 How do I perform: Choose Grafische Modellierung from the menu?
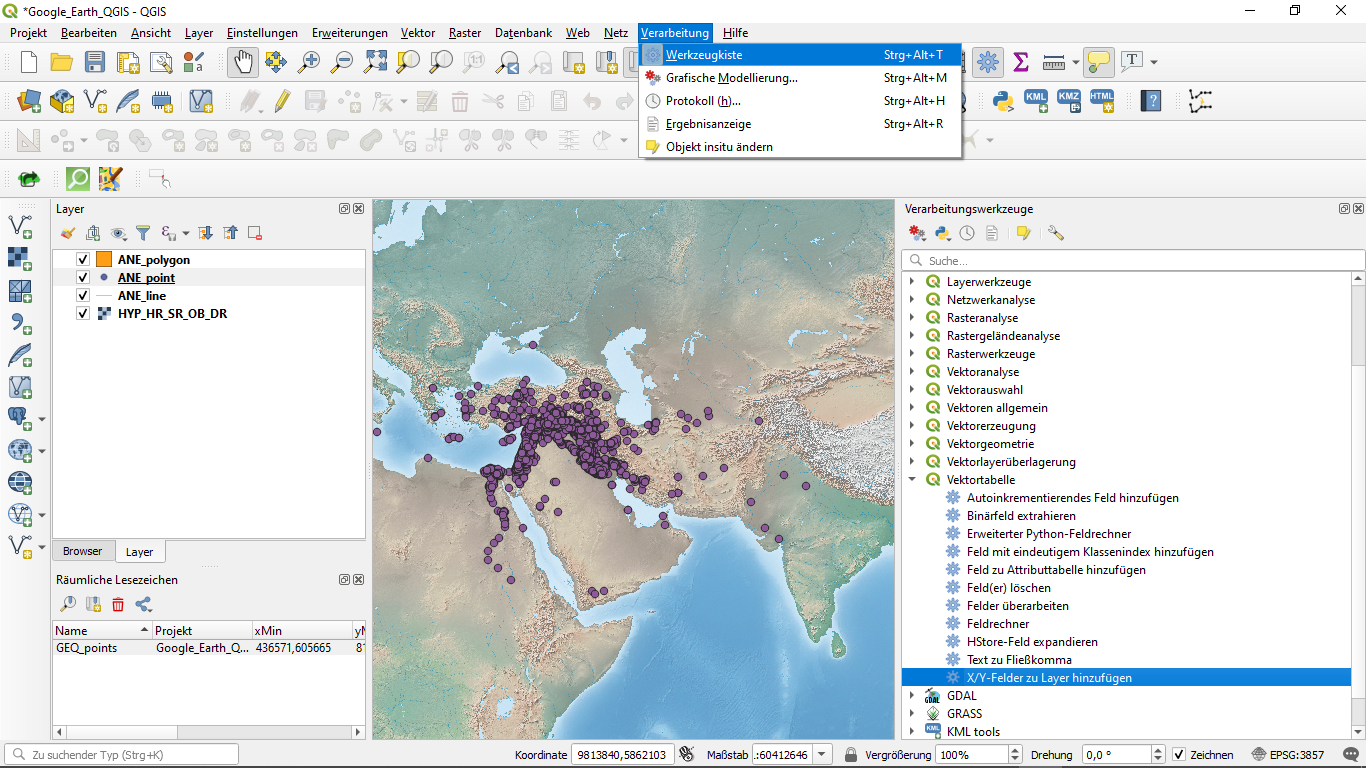pos(731,78)
